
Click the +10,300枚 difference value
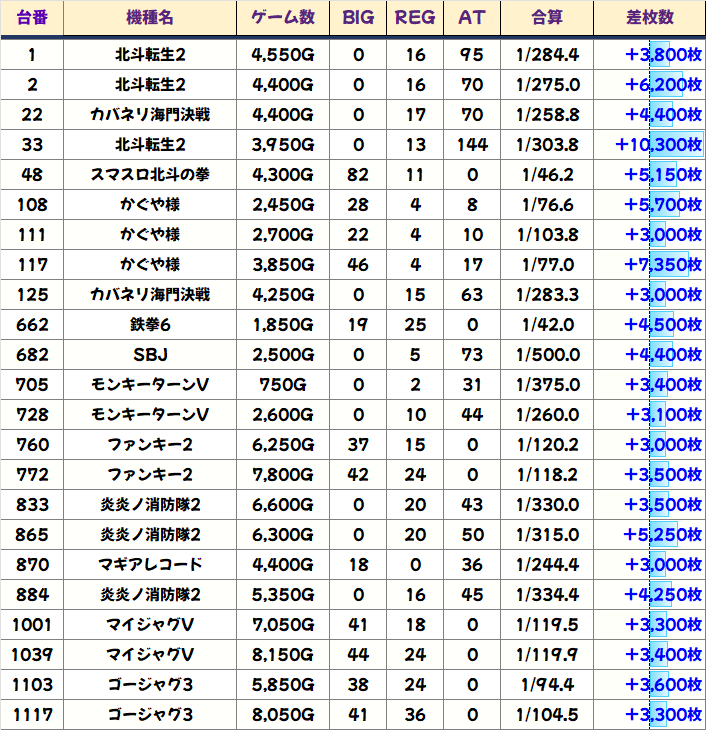[658, 145]
